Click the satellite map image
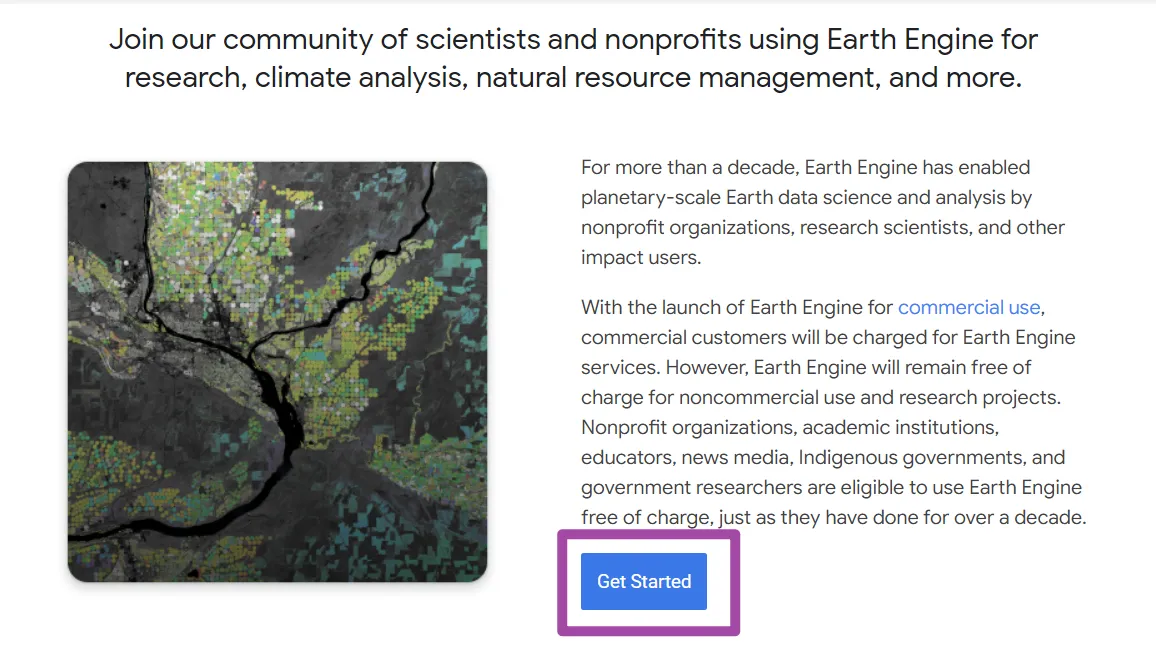Image resolution: width=1156 pixels, height=651 pixels. point(277,372)
